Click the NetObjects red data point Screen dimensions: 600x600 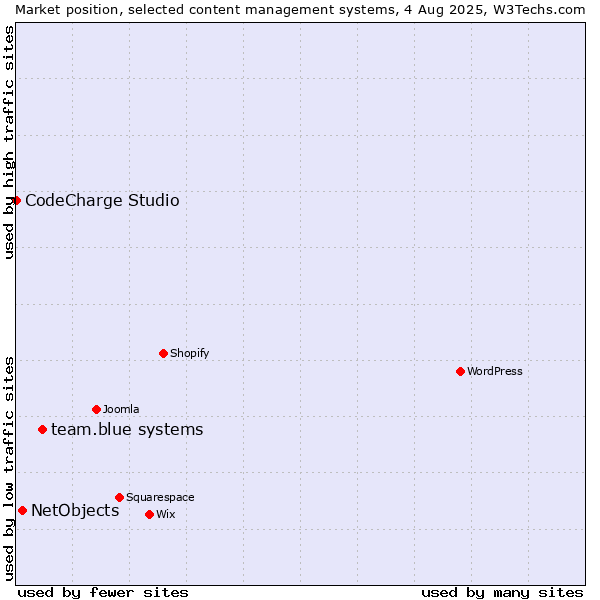tap(23, 510)
